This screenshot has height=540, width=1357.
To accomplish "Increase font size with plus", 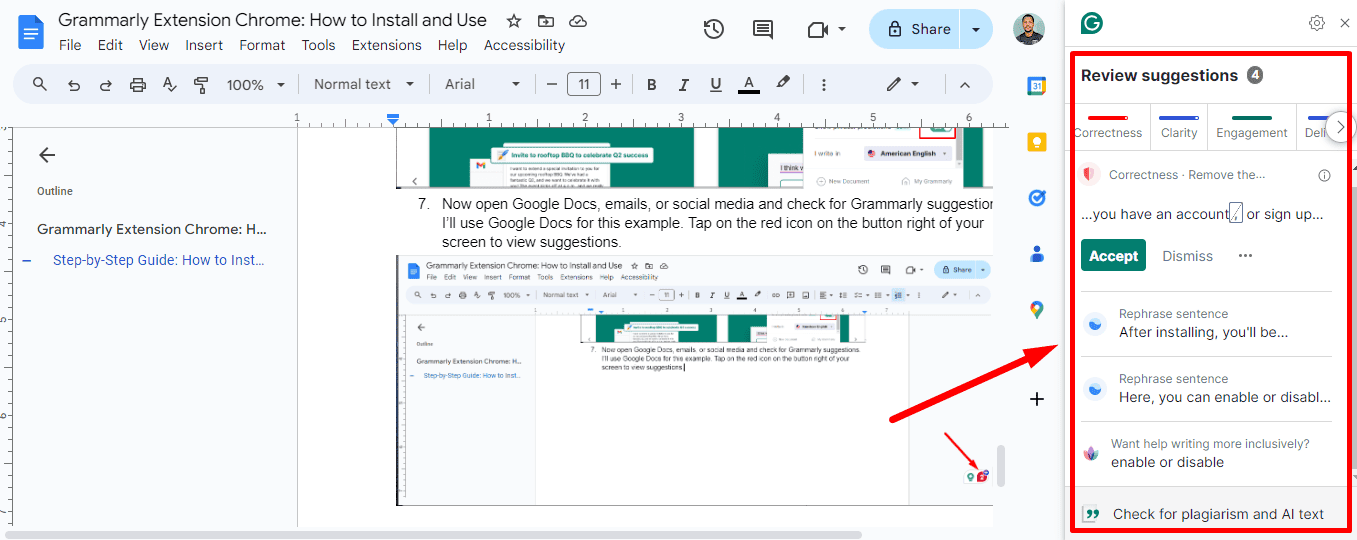I will pyautogui.click(x=616, y=85).
